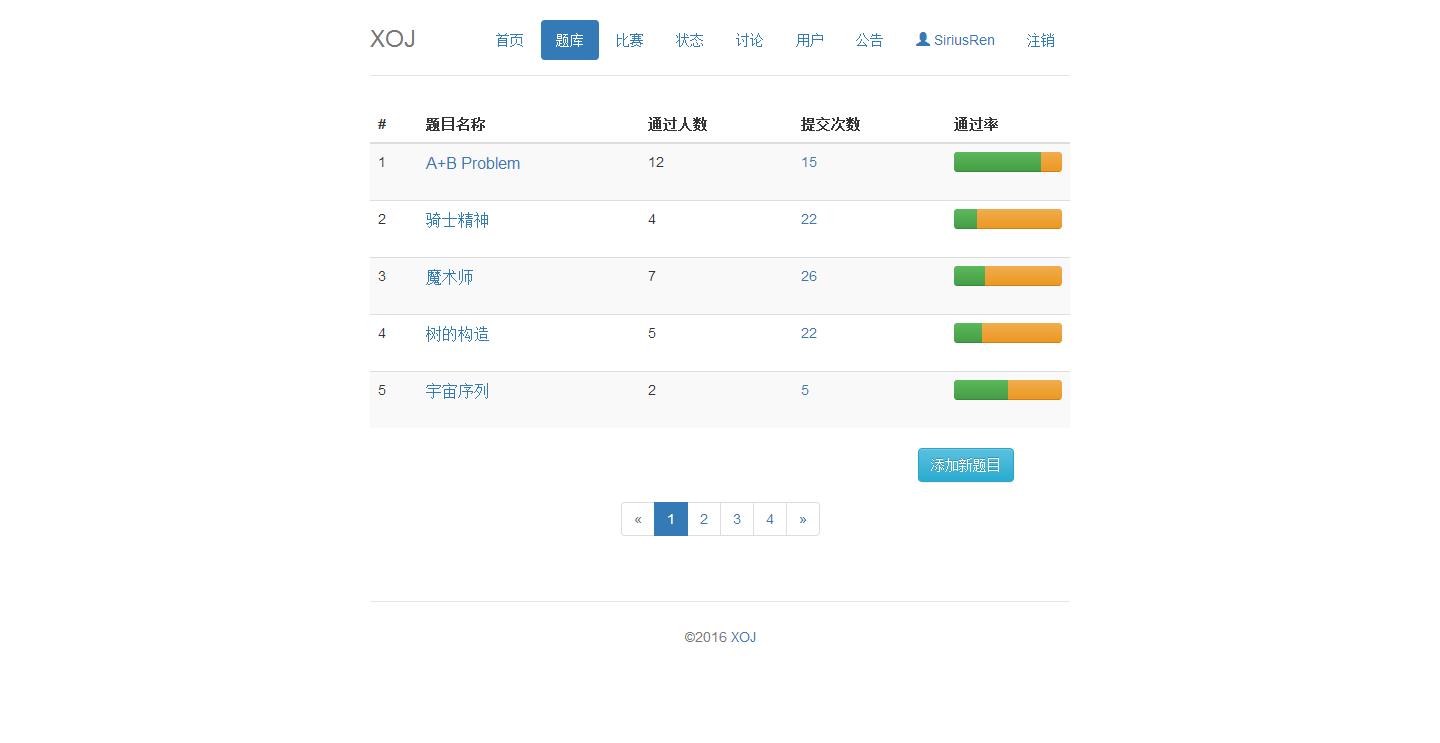Click the pass-rate bar of 魔术师
1440x743 pixels.
pyautogui.click(x=1008, y=276)
